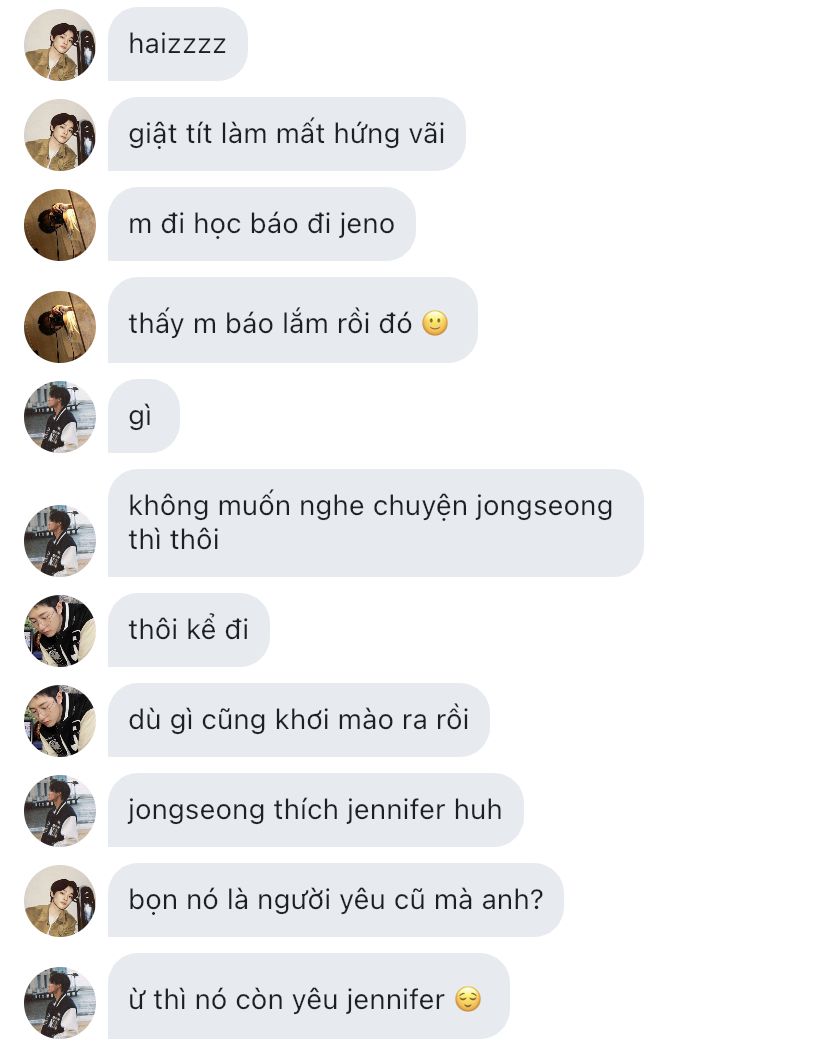Open the avatar next to "thôi kể đi"

click(x=60, y=631)
